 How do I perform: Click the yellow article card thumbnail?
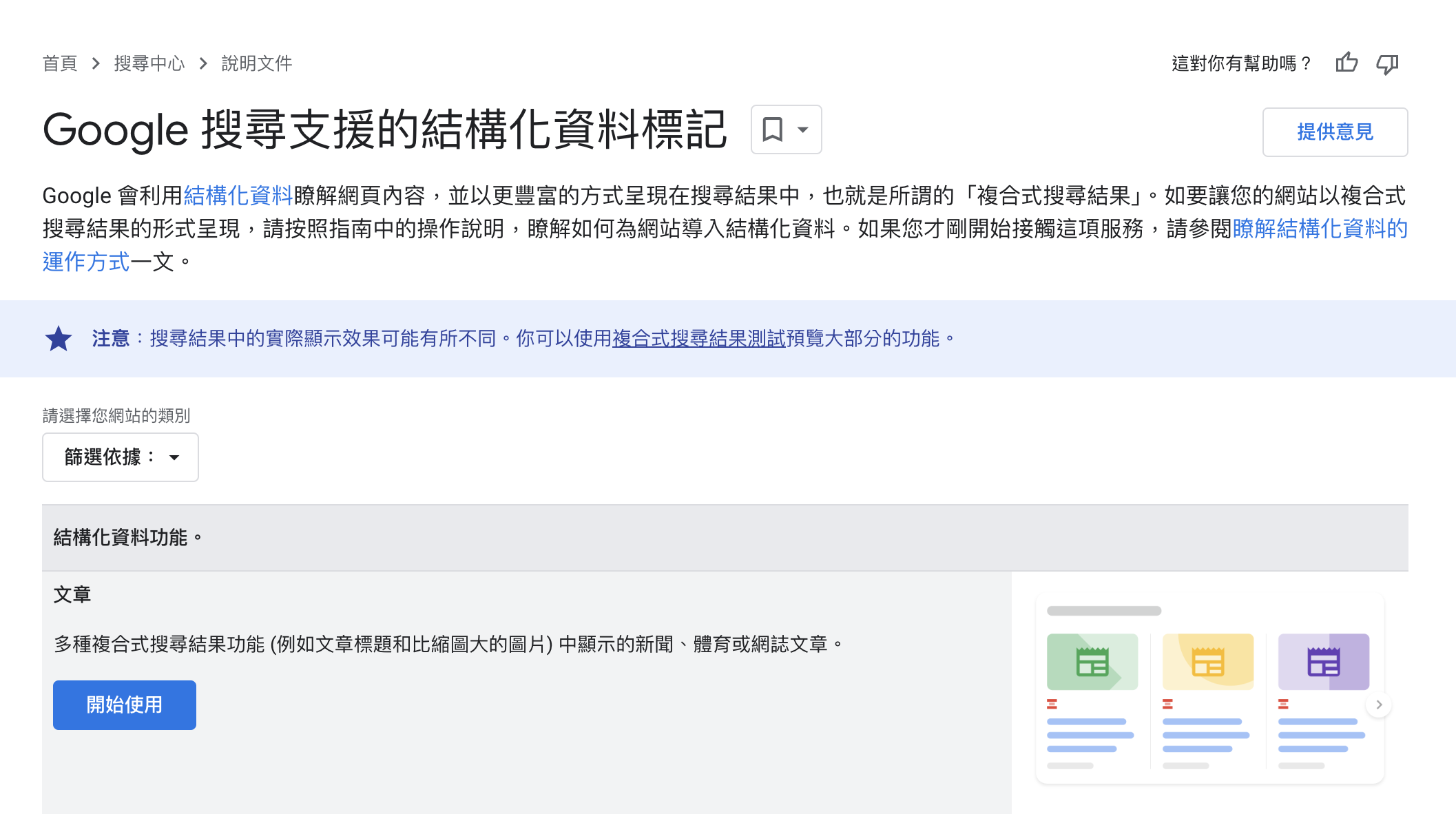pos(1208,662)
